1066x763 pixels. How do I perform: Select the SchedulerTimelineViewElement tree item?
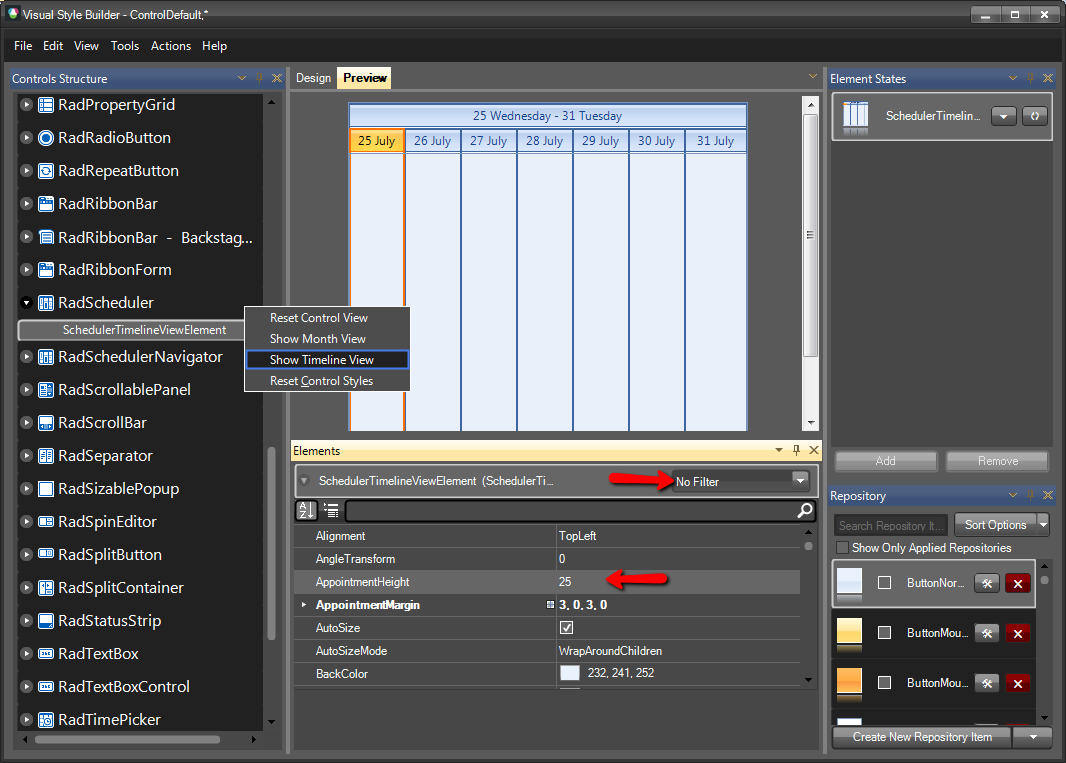coord(132,330)
